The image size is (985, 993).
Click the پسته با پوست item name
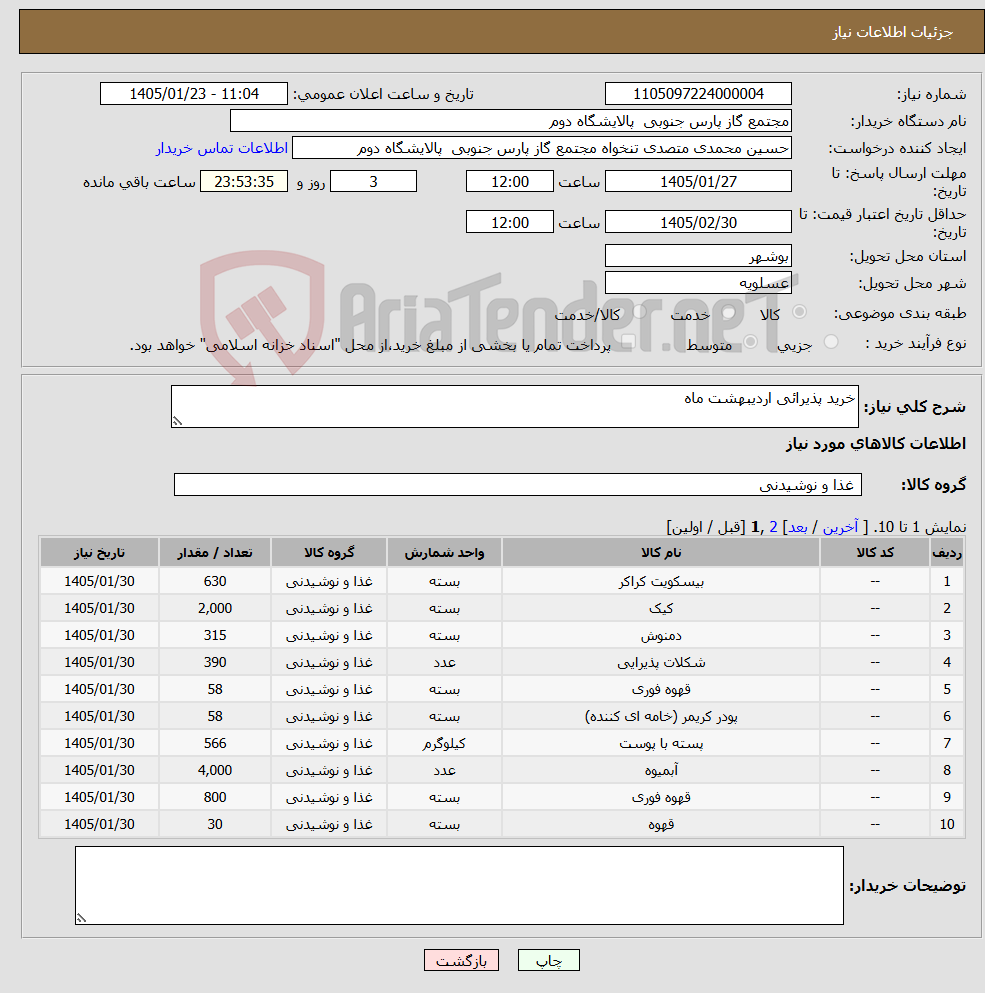pos(661,743)
